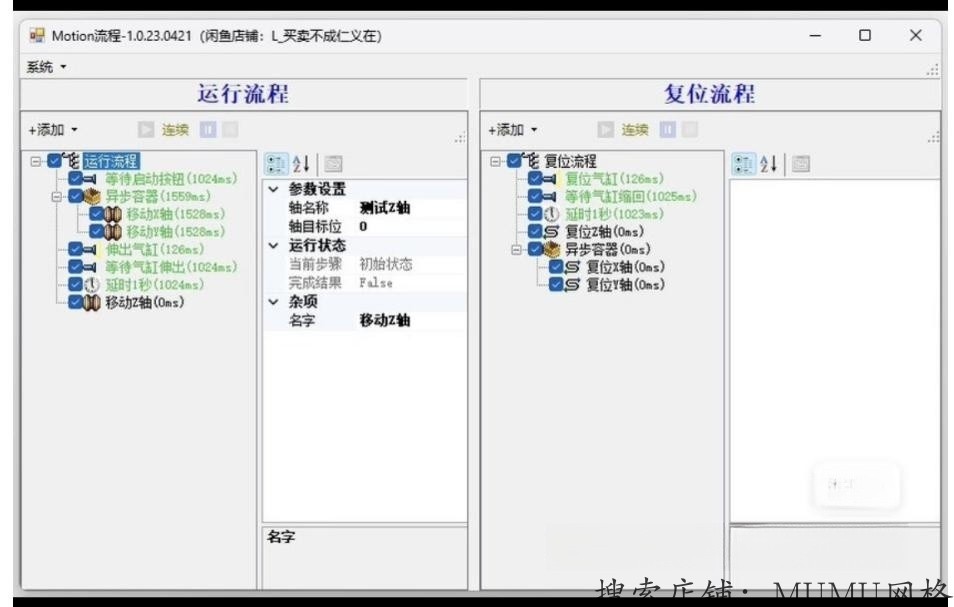Click the 异步容器(1559ms) box icon
This screenshot has height=607, width=954.
pyautogui.click(x=92, y=196)
